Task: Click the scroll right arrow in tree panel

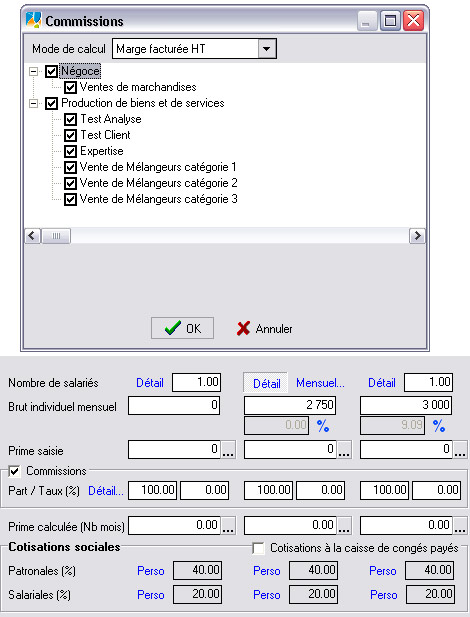Action: pyautogui.click(x=417, y=236)
